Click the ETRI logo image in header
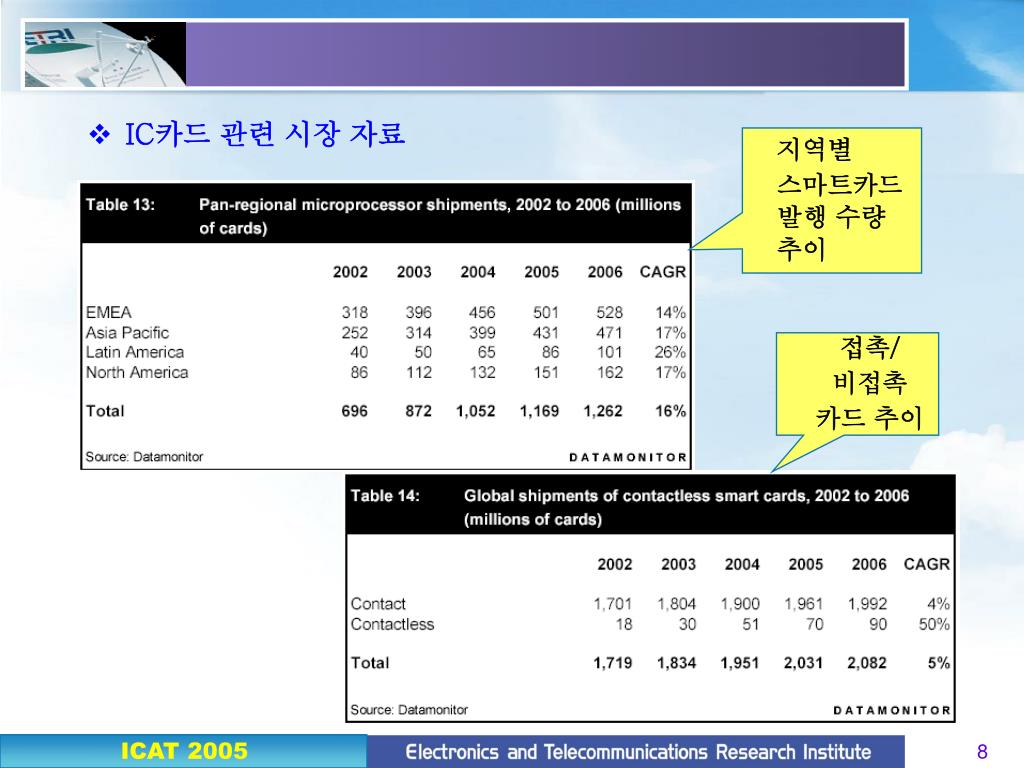Viewport: 1024px width, 768px height. click(105, 54)
